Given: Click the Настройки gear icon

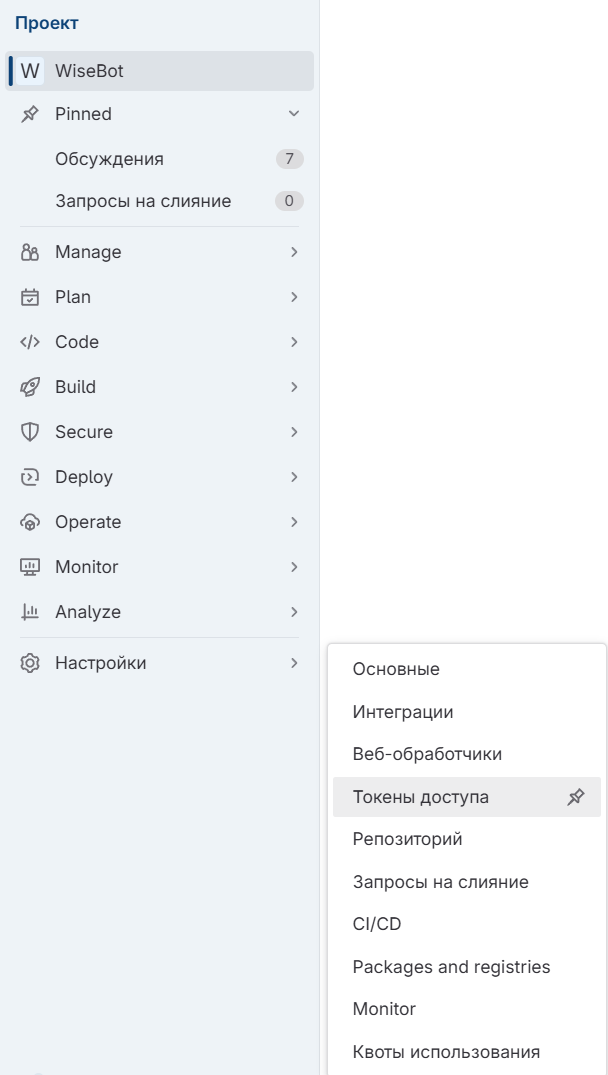Looking at the screenshot, I should point(29,663).
